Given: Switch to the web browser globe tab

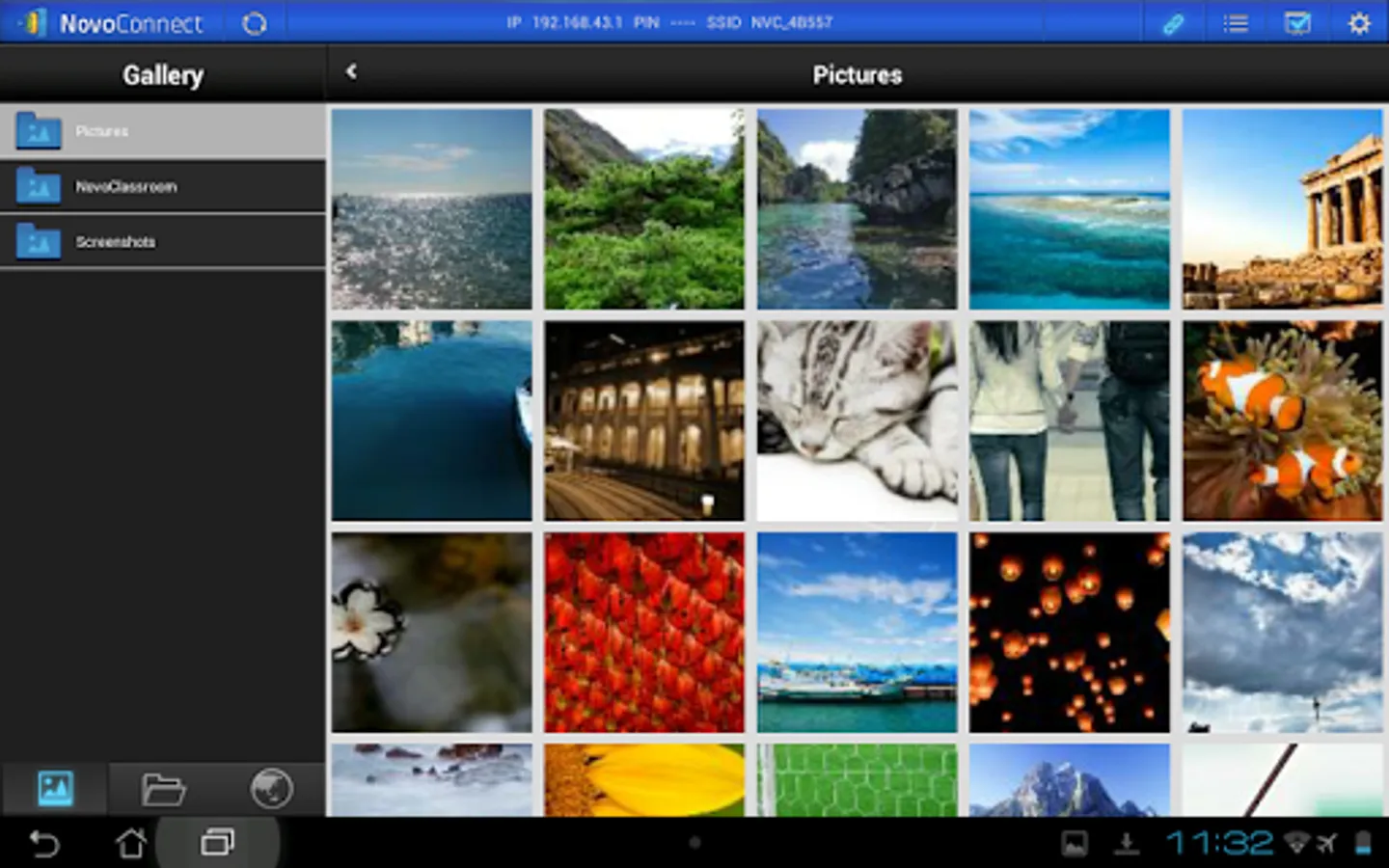Looking at the screenshot, I should tap(271, 789).
